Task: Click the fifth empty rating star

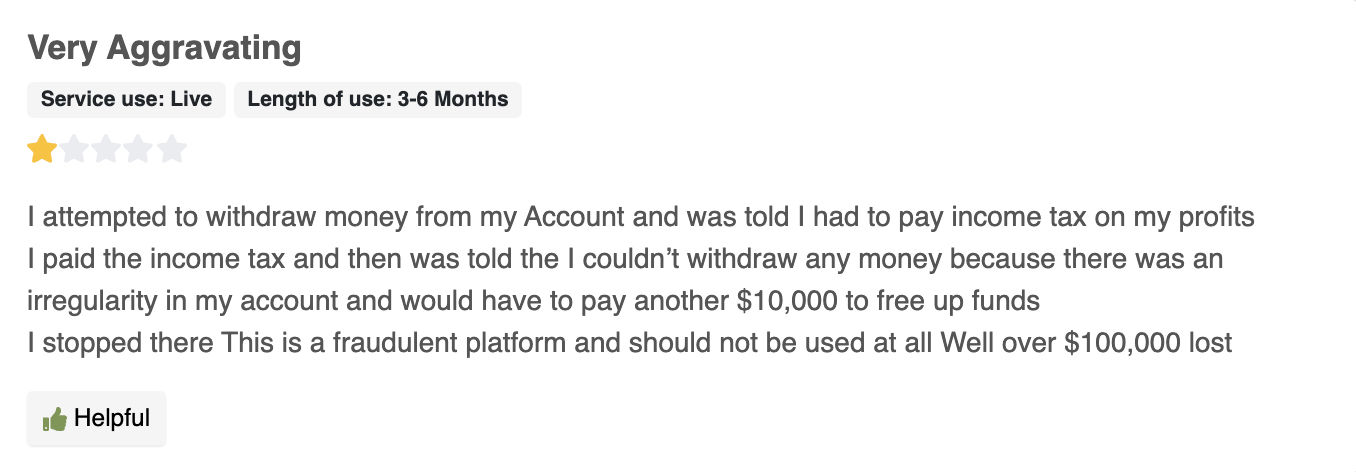Action: (x=172, y=150)
